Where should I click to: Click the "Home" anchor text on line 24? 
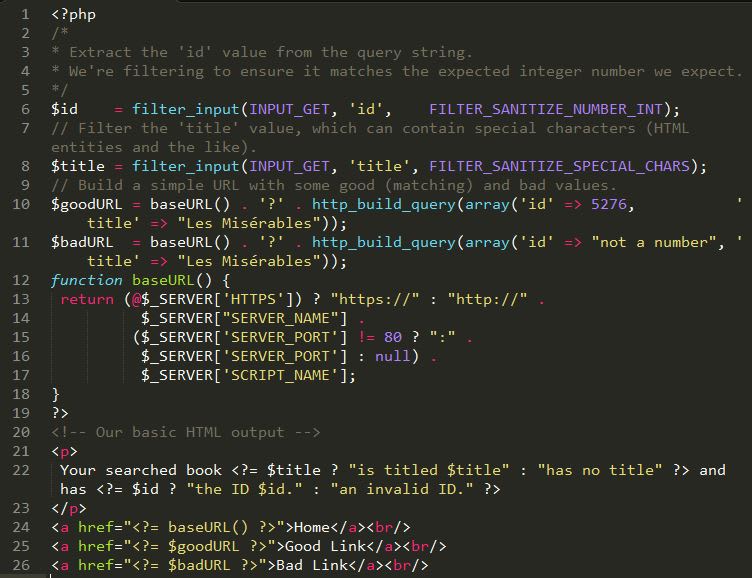312,528
